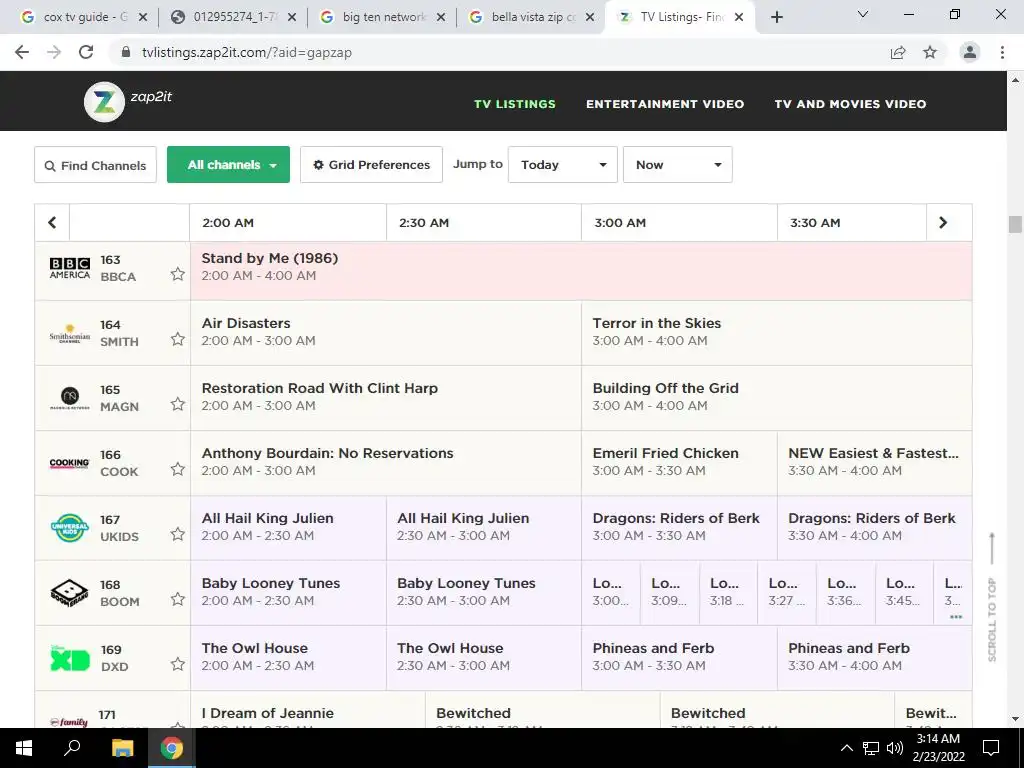Viewport: 1024px width, 768px height.
Task: Click the Cooking Channel logo
Action: 70,463
